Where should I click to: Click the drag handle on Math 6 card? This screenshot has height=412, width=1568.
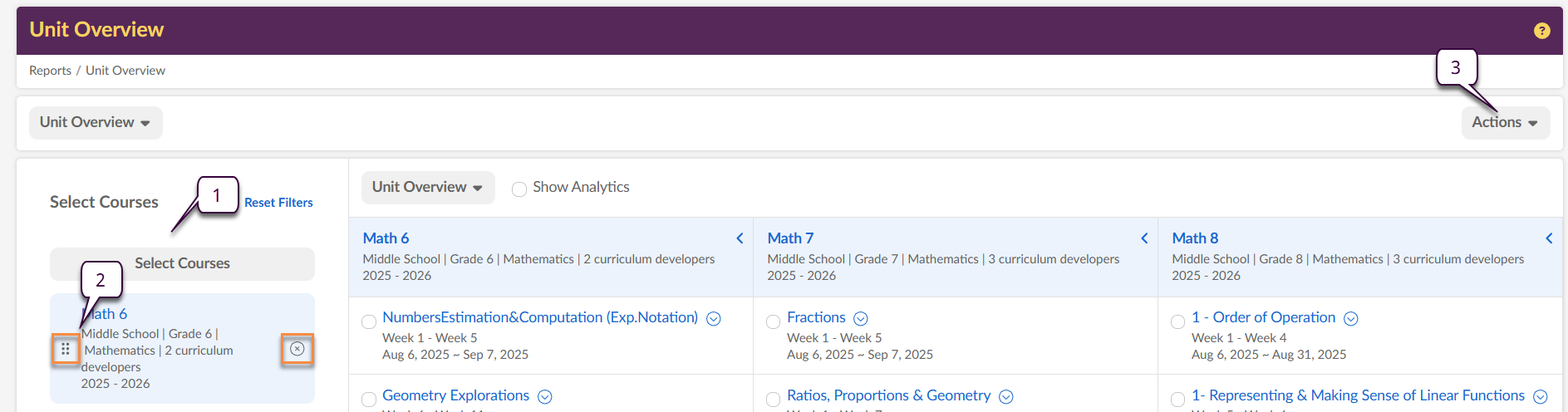[65, 350]
